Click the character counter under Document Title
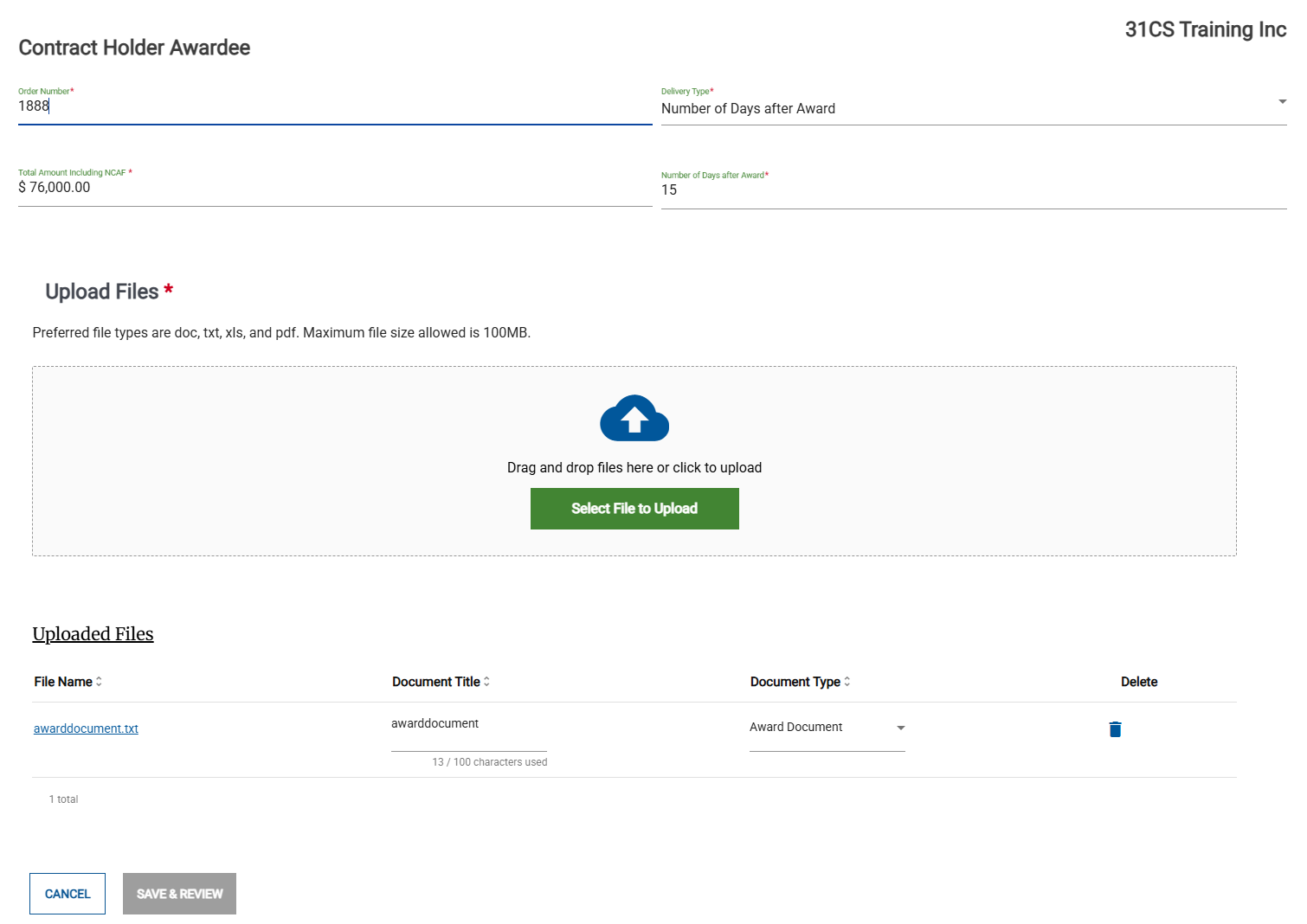 [490, 761]
